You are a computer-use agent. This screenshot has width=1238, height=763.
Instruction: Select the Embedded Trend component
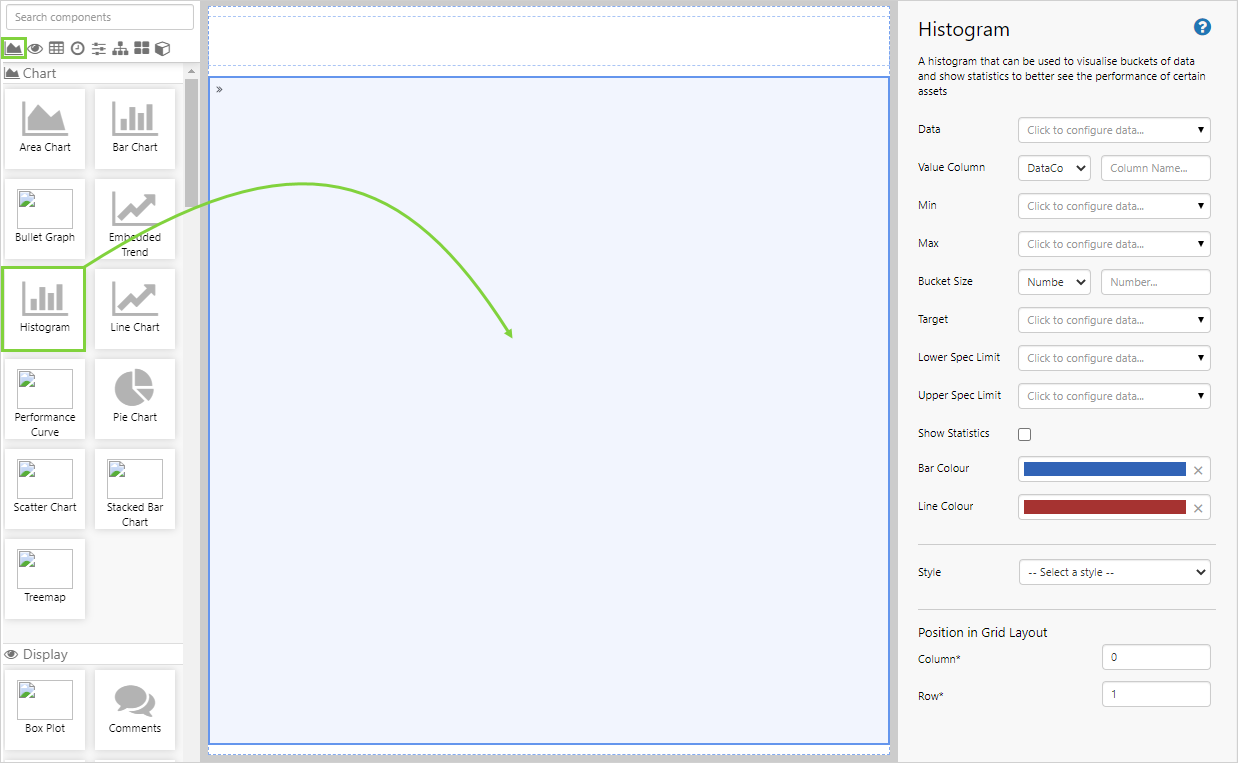click(x=135, y=218)
